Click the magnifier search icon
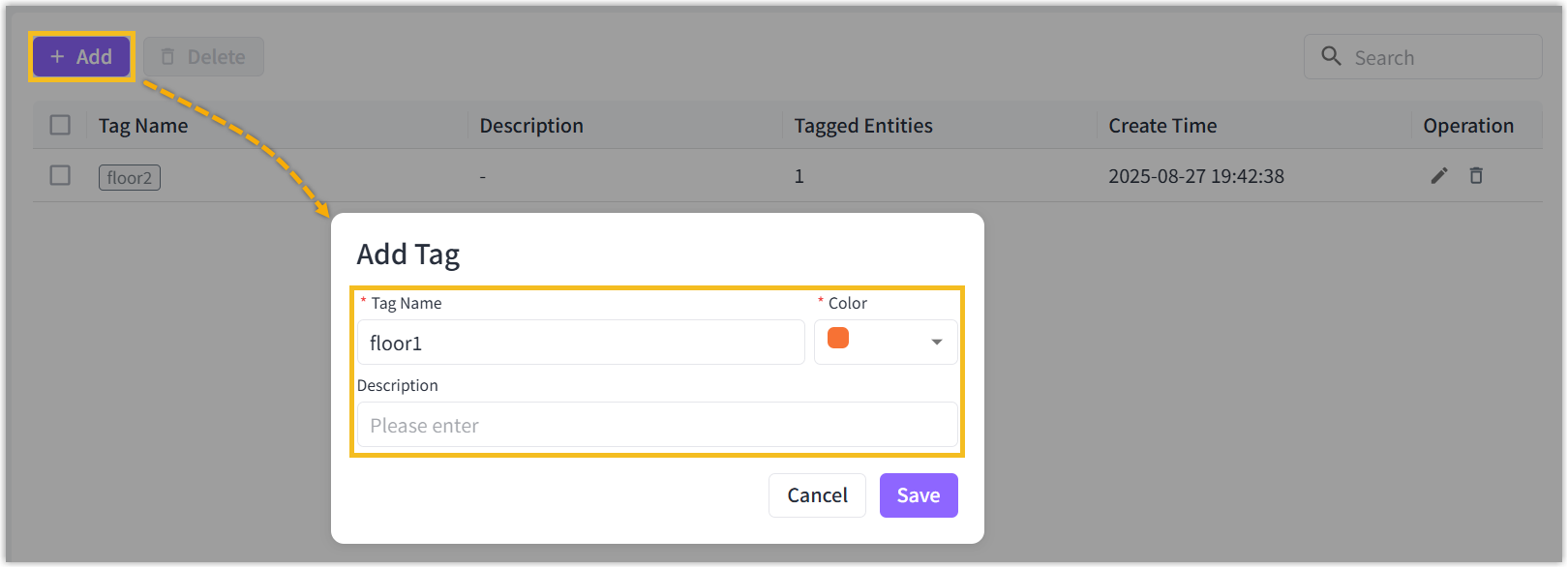Screen dimensions: 1568x568 (x=1332, y=56)
